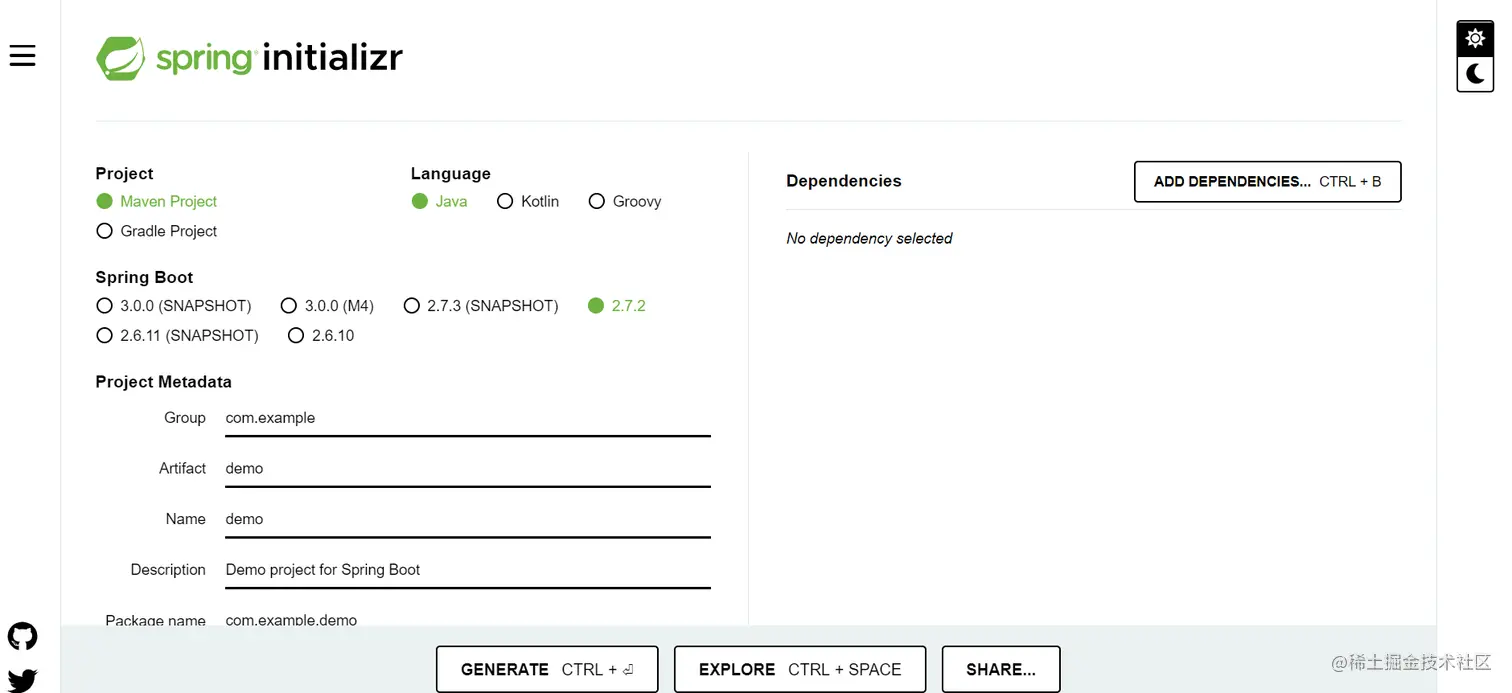This screenshot has height=693, width=1512.
Task: Click the Artifact input field
Action: click(468, 468)
